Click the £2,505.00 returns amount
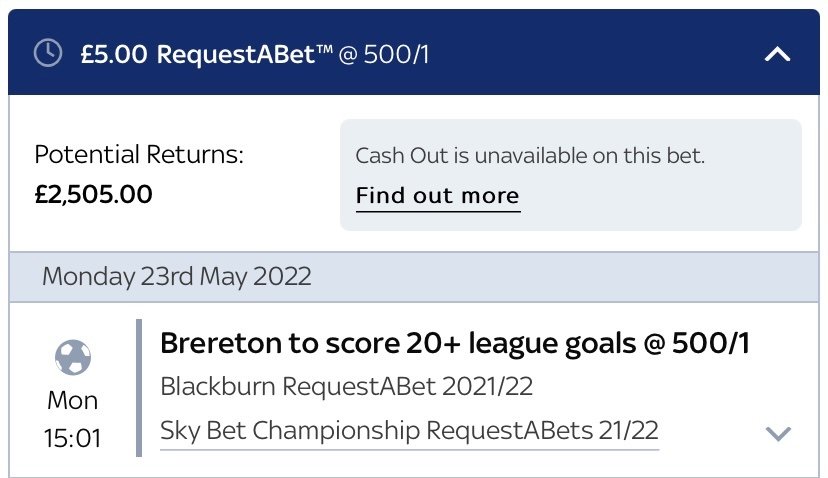This screenshot has width=828, height=478. tap(93, 194)
